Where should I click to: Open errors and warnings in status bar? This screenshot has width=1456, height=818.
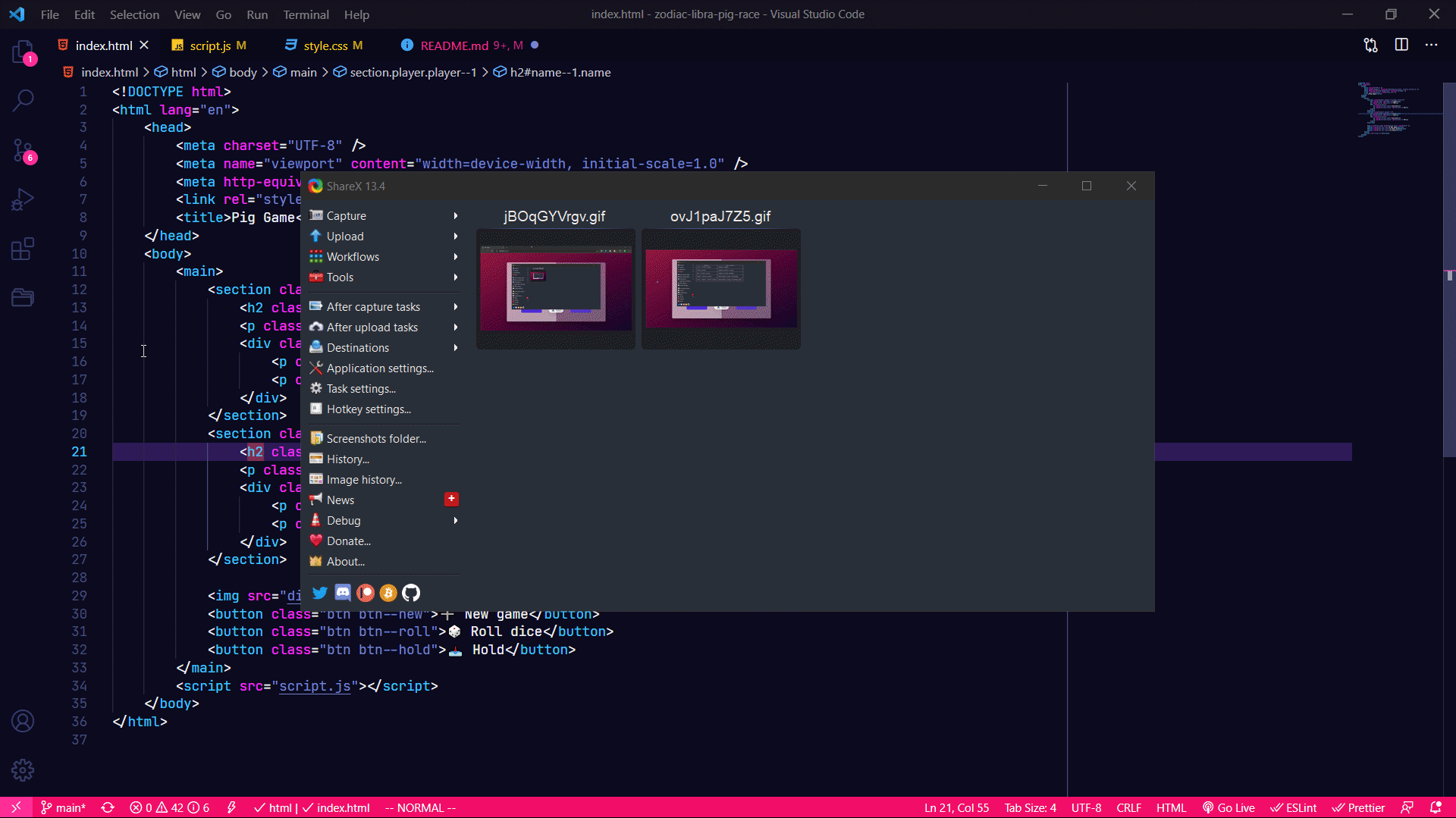(170, 807)
